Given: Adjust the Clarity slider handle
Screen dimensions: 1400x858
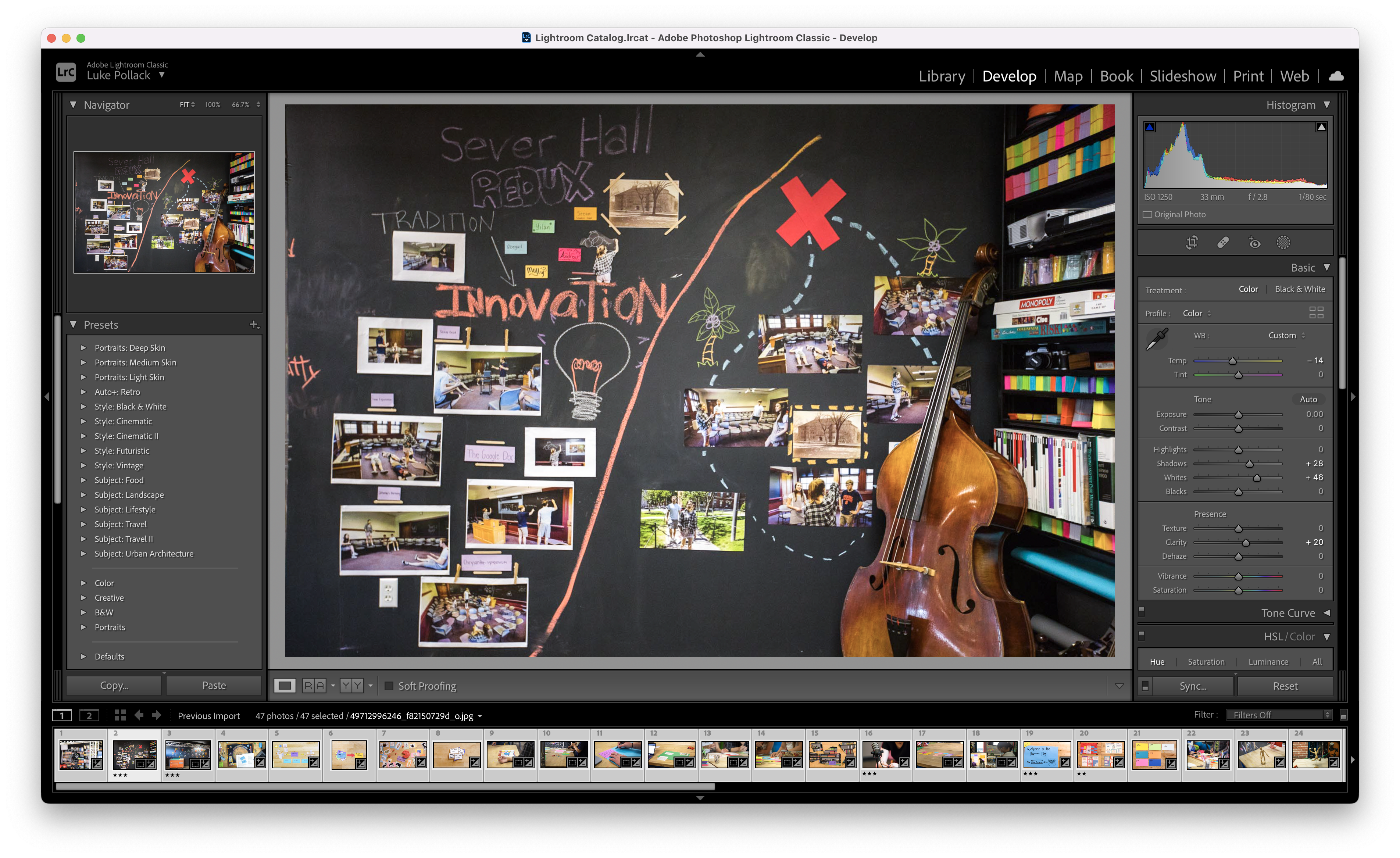Looking at the screenshot, I should click(1246, 543).
